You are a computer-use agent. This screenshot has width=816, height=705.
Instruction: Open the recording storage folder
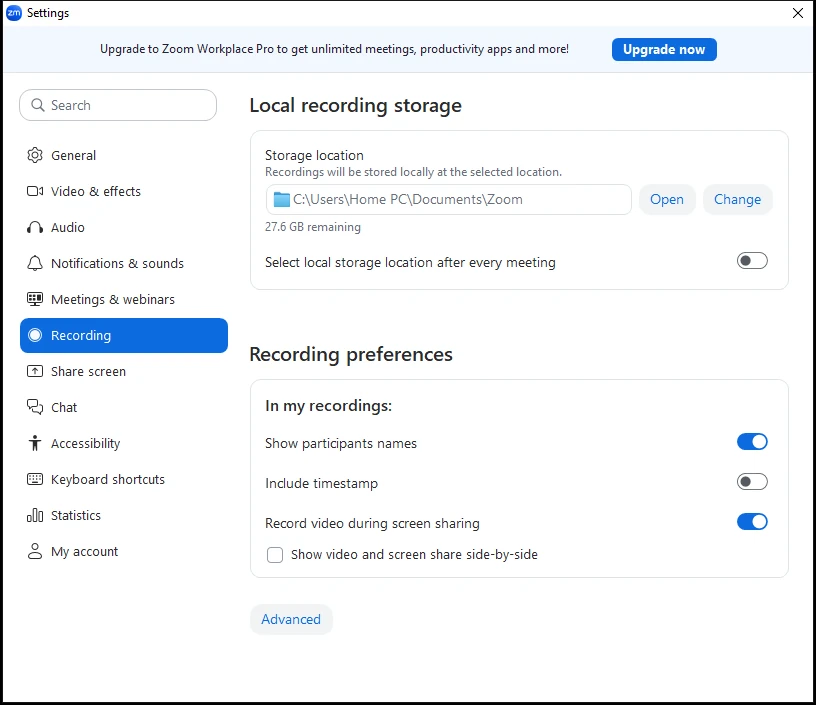[x=667, y=199]
